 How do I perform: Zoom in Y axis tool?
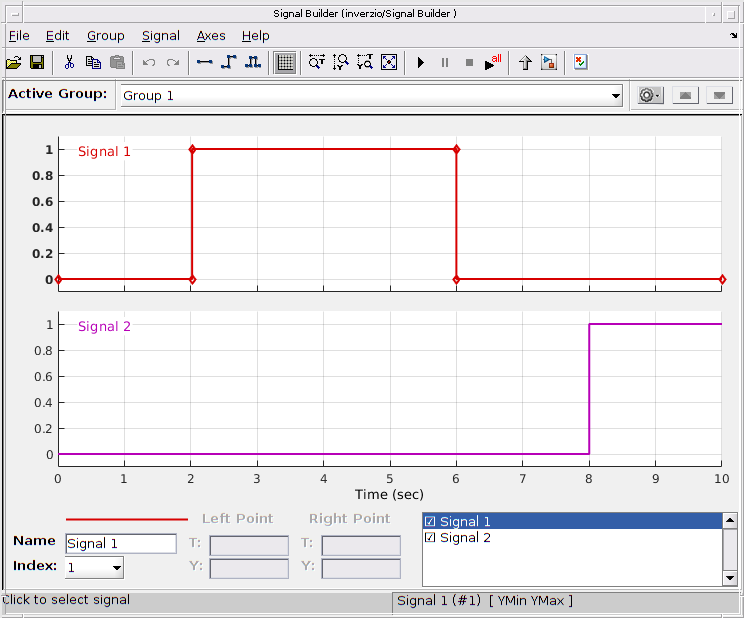pyautogui.click(x=341, y=63)
